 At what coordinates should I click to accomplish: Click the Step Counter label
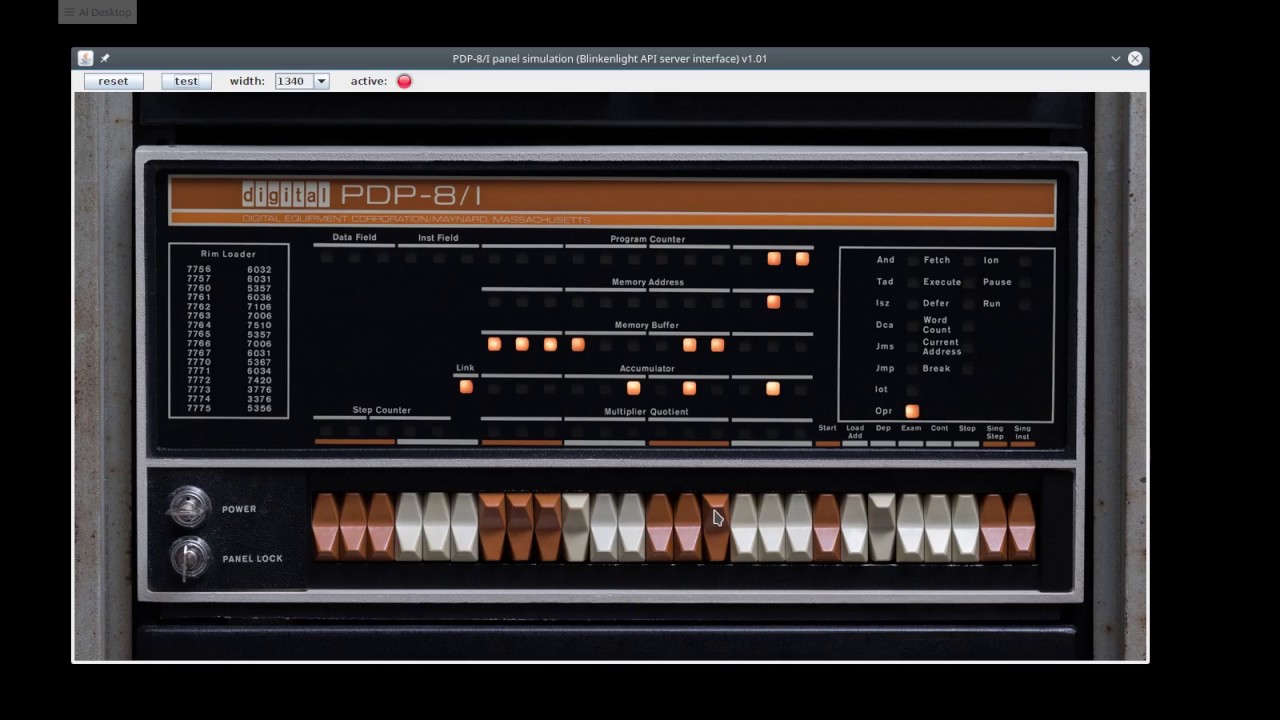[x=381, y=410]
